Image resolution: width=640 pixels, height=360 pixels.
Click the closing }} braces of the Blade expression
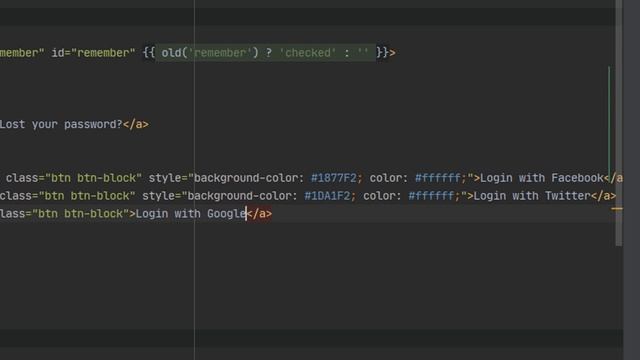[382, 53]
